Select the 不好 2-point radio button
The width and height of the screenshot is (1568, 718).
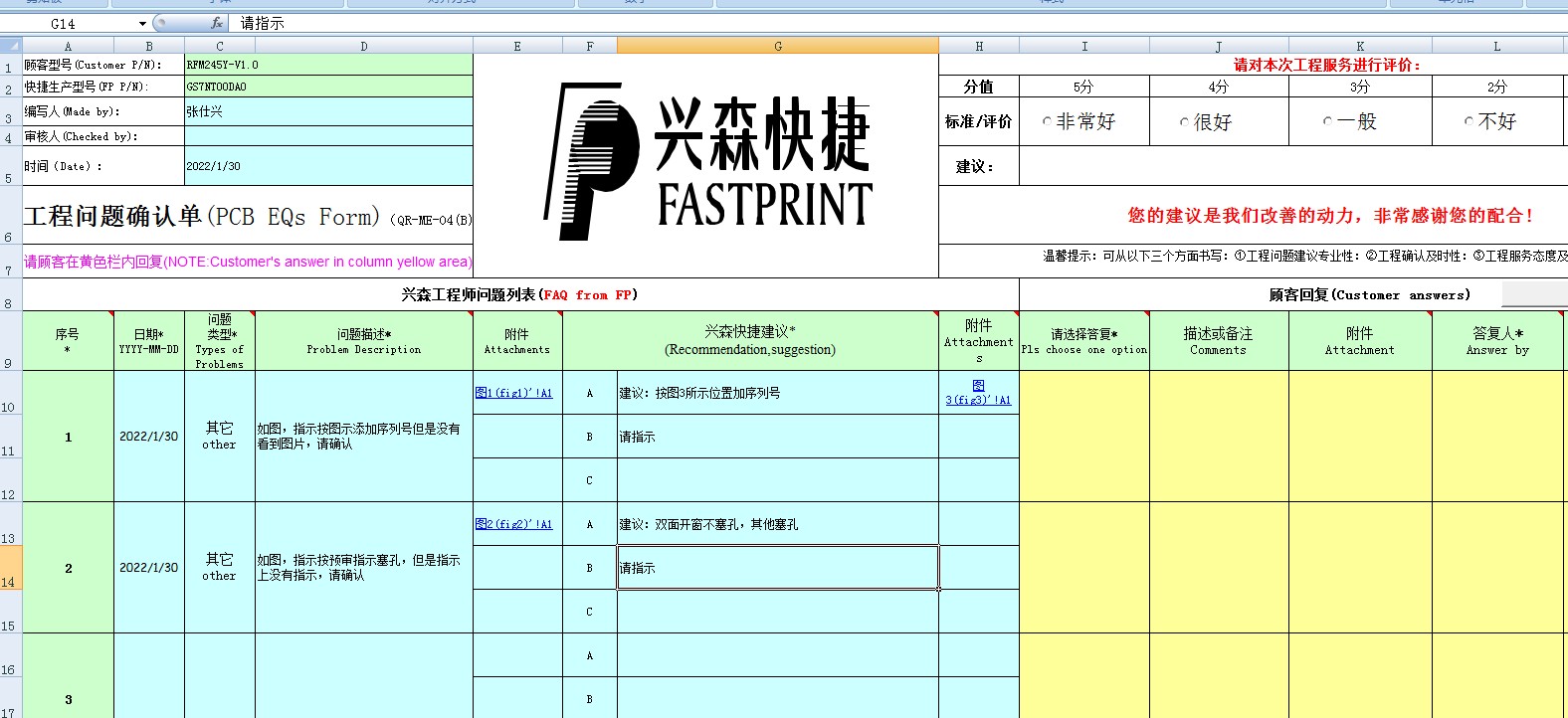click(1469, 121)
